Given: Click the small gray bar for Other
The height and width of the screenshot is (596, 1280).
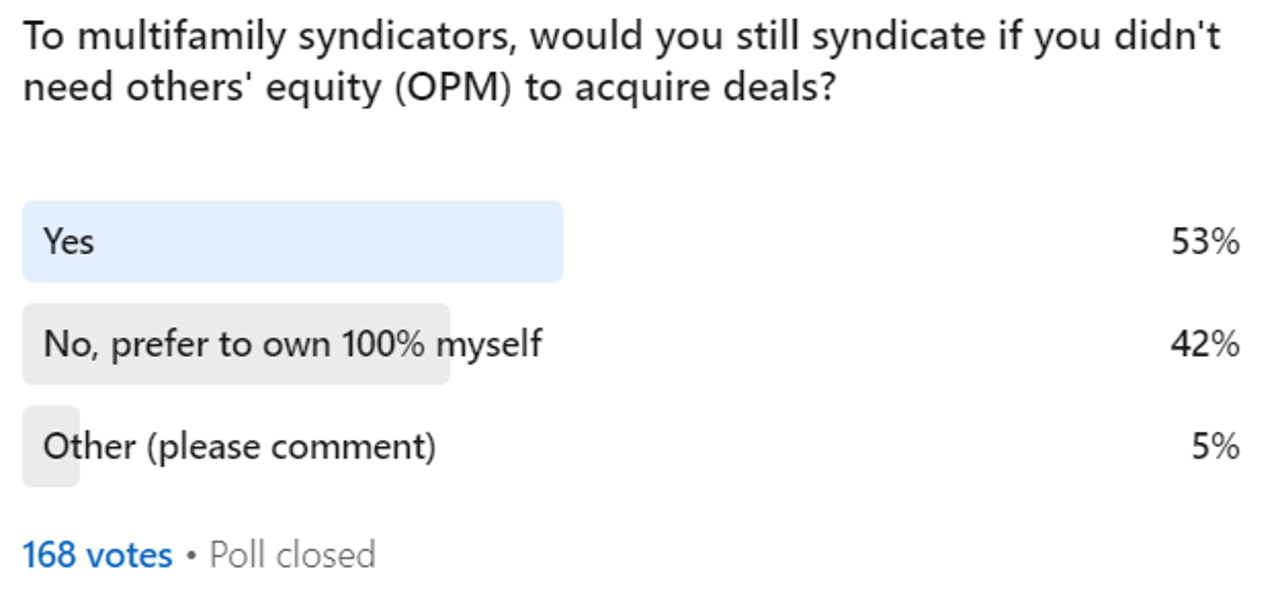Looking at the screenshot, I should (50, 446).
